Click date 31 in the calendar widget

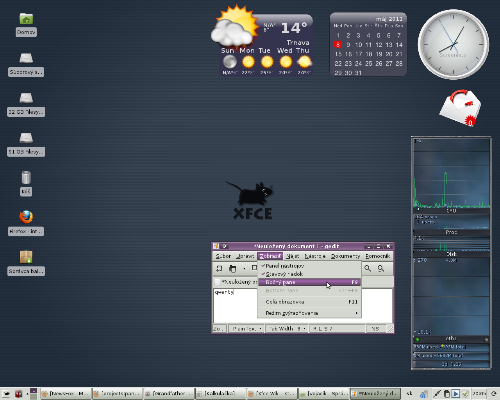click(x=358, y=73)
